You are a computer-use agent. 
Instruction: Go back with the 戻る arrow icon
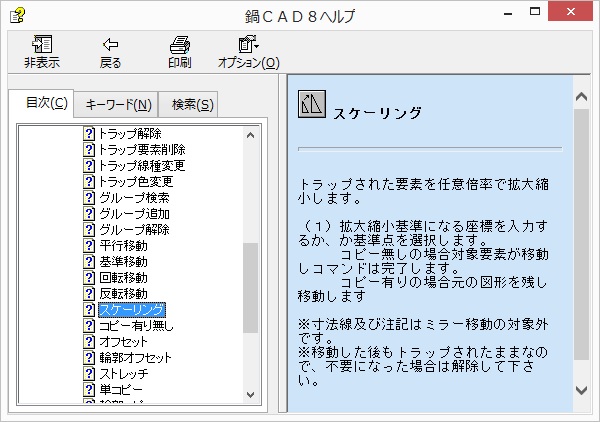click(x=111, y=45)
